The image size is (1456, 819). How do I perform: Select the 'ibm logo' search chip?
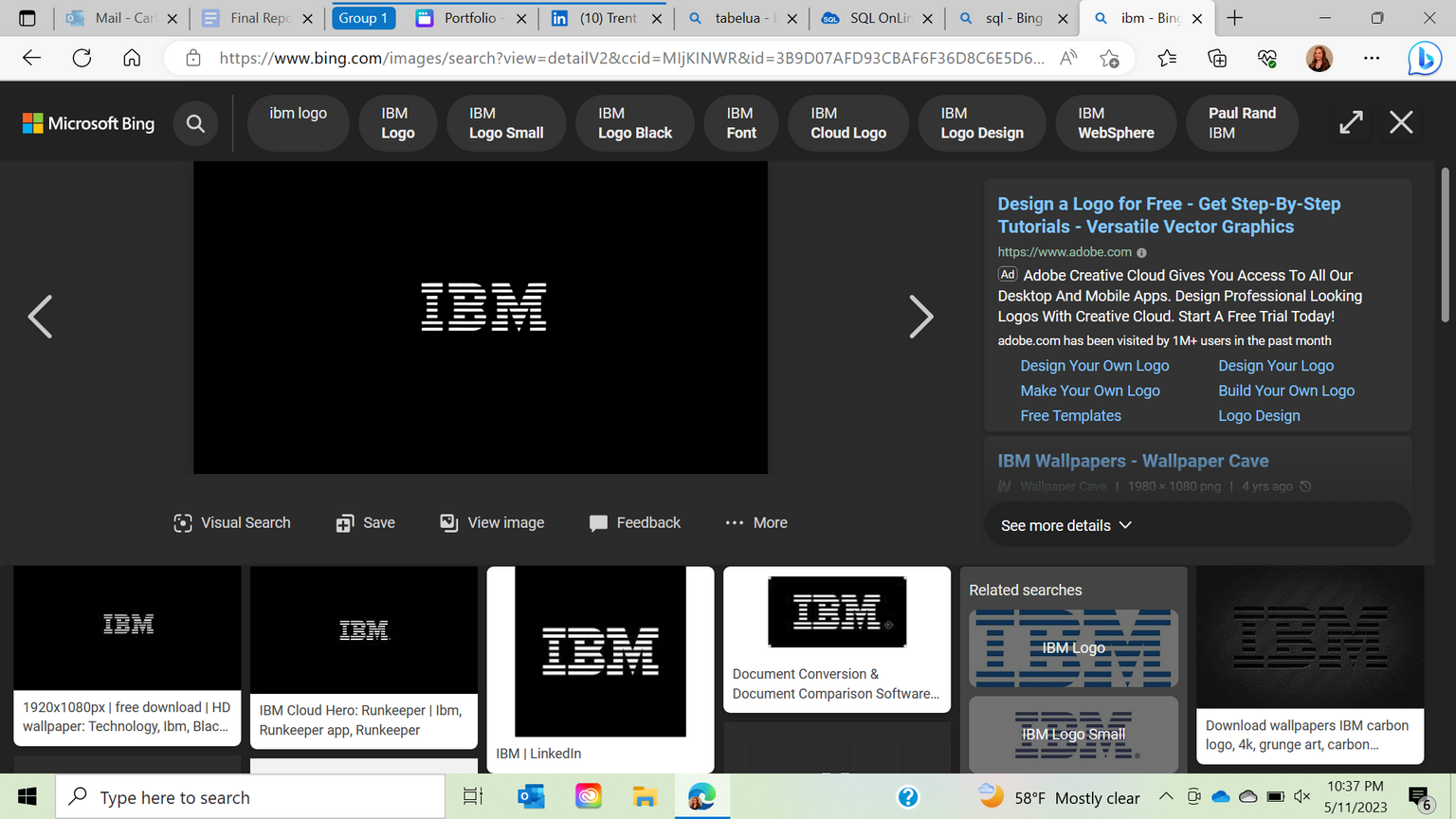point(298,123)
